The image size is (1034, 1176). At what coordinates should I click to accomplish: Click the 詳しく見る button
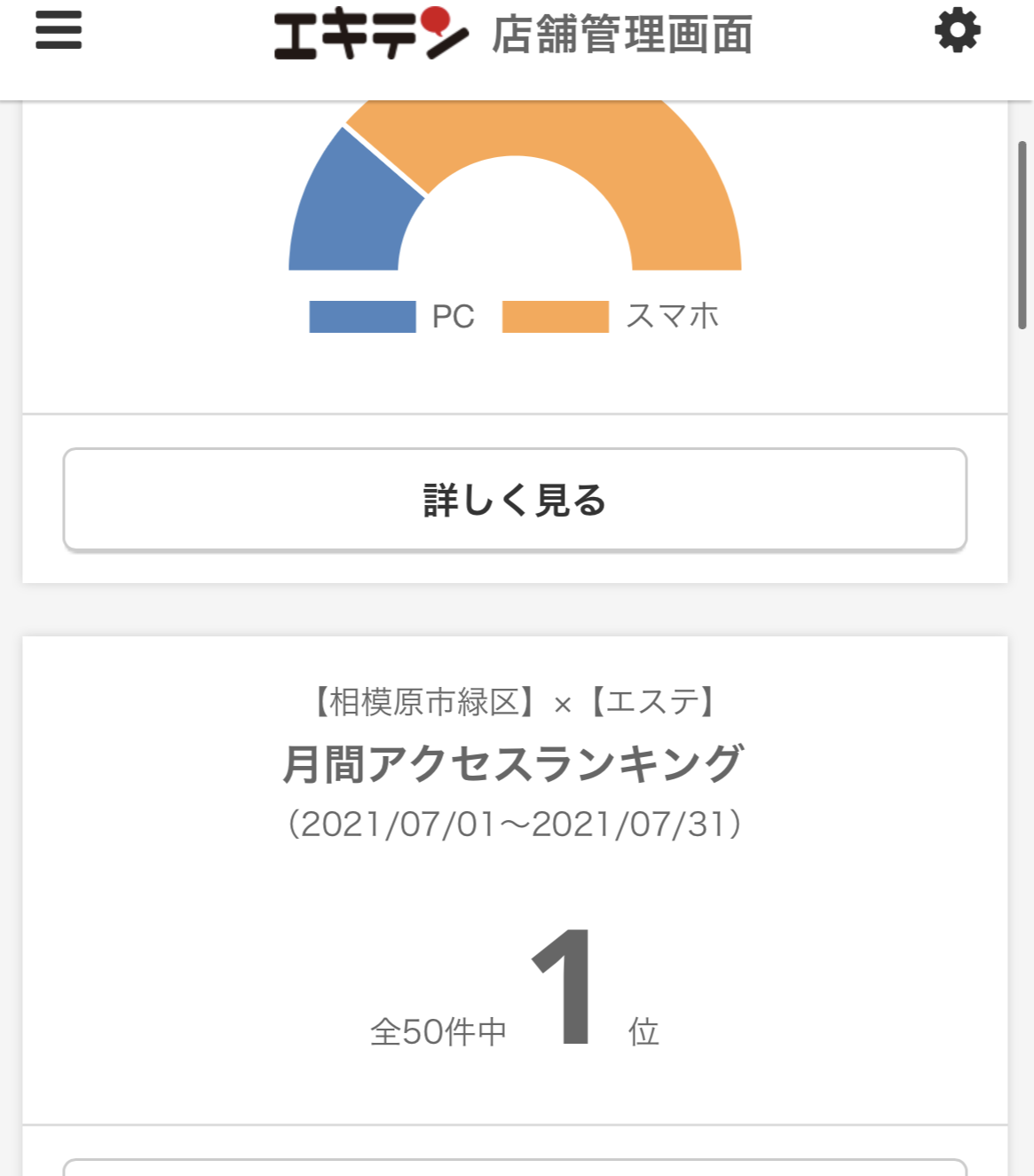[x=515, y=500]
